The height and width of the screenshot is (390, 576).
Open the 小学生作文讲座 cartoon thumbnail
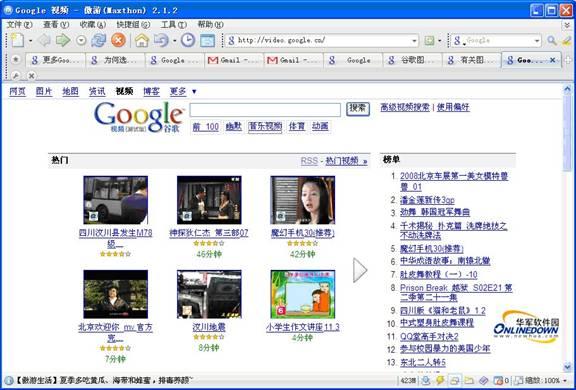[303, 294]
